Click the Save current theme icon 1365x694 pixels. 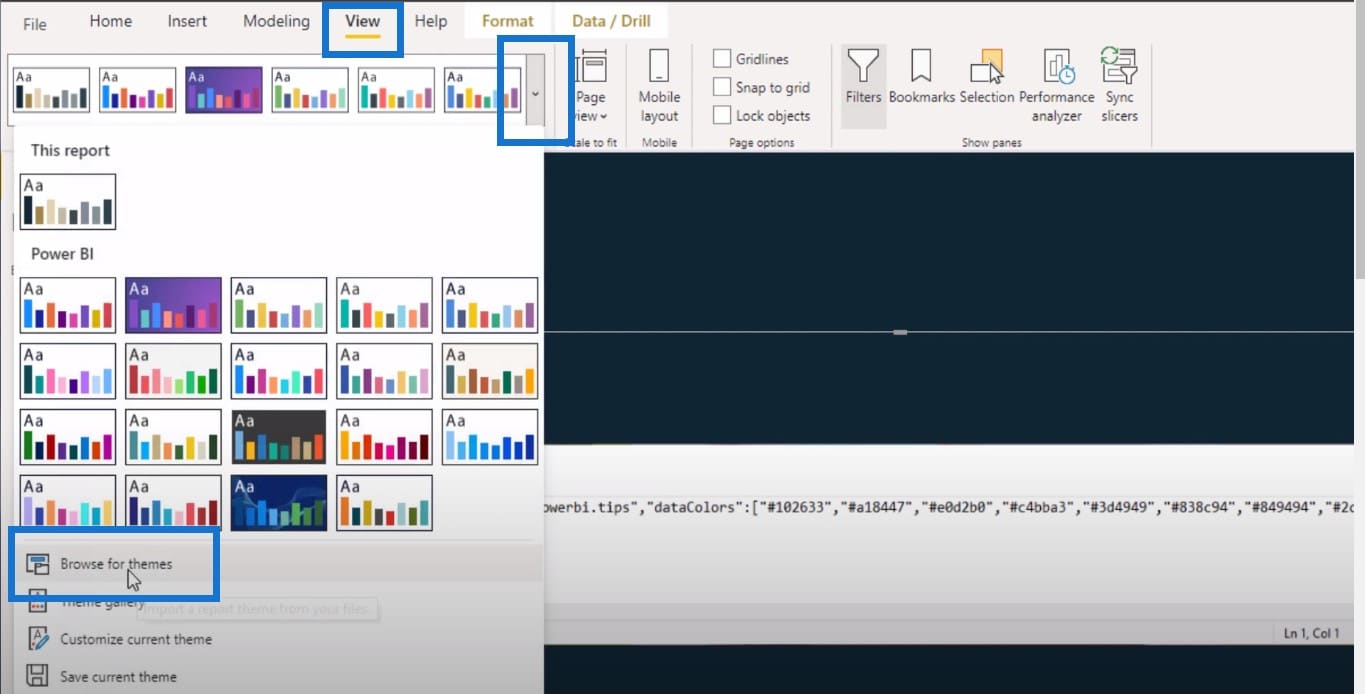[x=38, y=676]
